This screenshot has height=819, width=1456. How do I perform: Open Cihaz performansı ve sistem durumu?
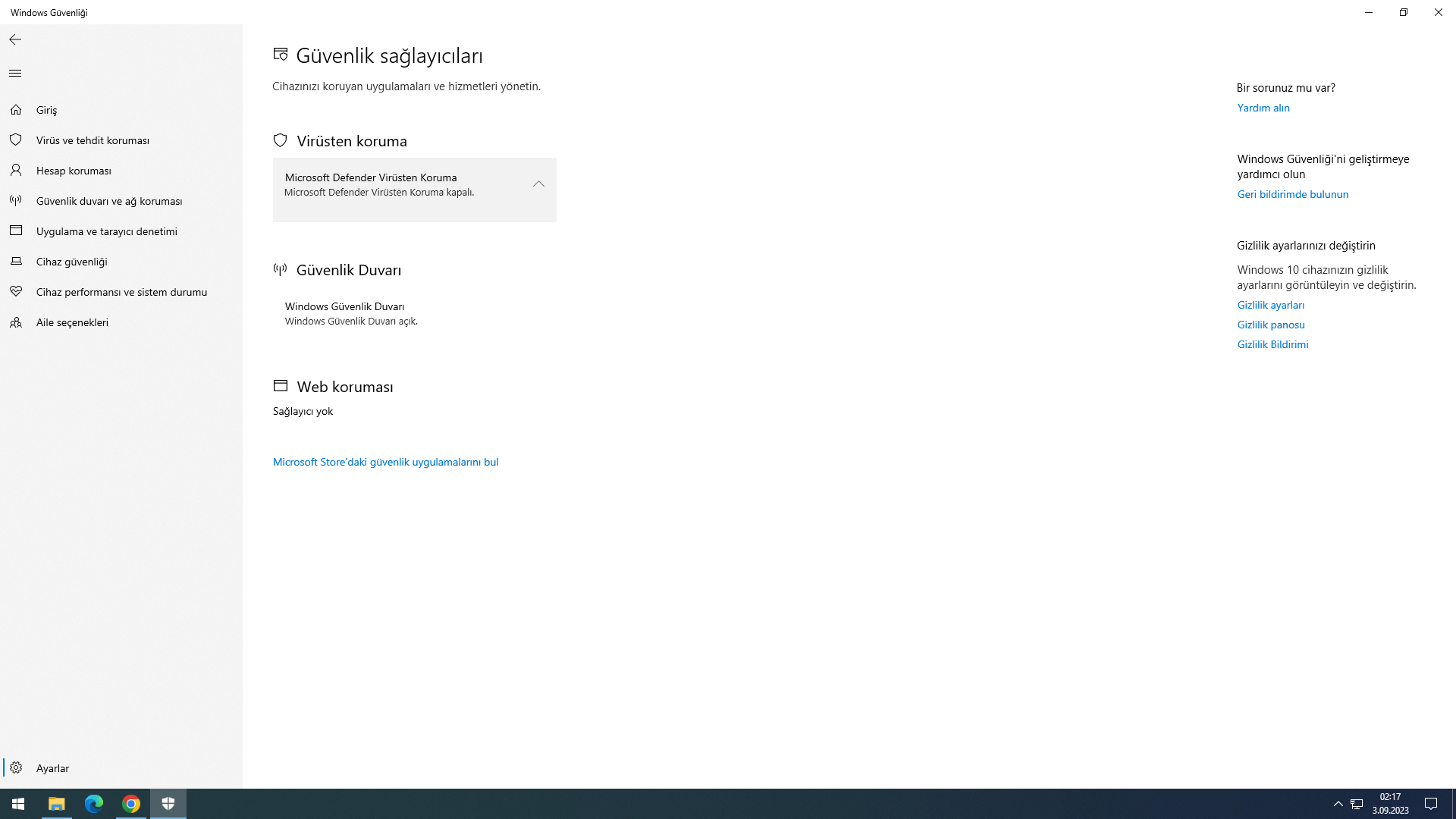121,292
